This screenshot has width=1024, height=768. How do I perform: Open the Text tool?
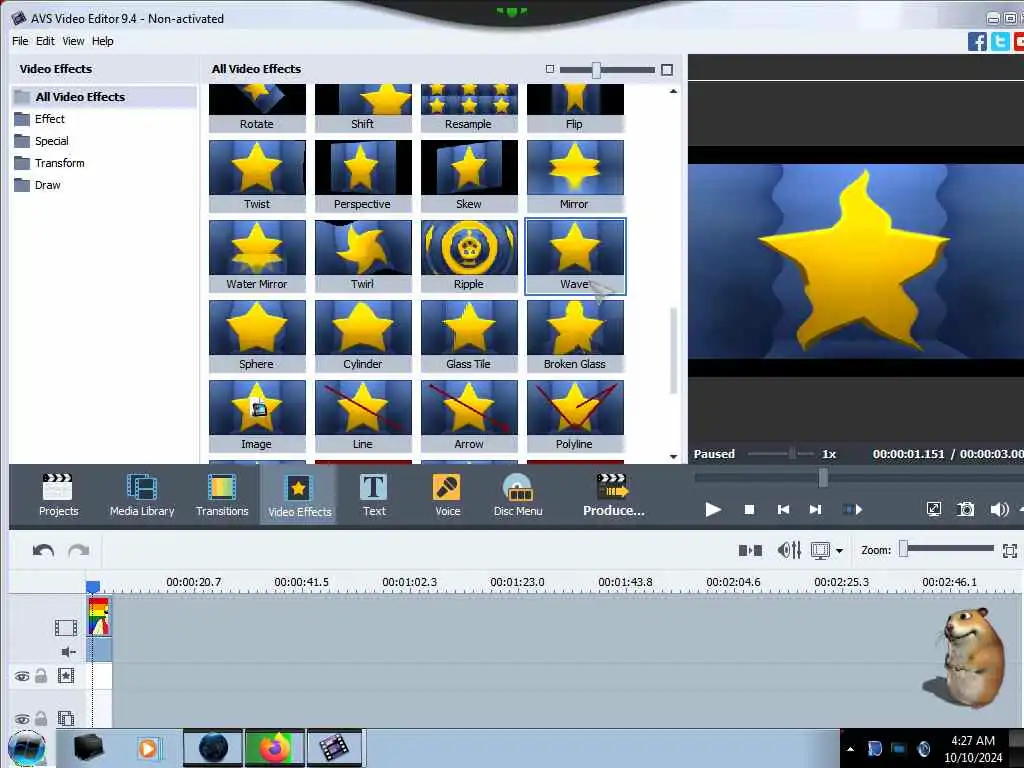pos(374,495)
